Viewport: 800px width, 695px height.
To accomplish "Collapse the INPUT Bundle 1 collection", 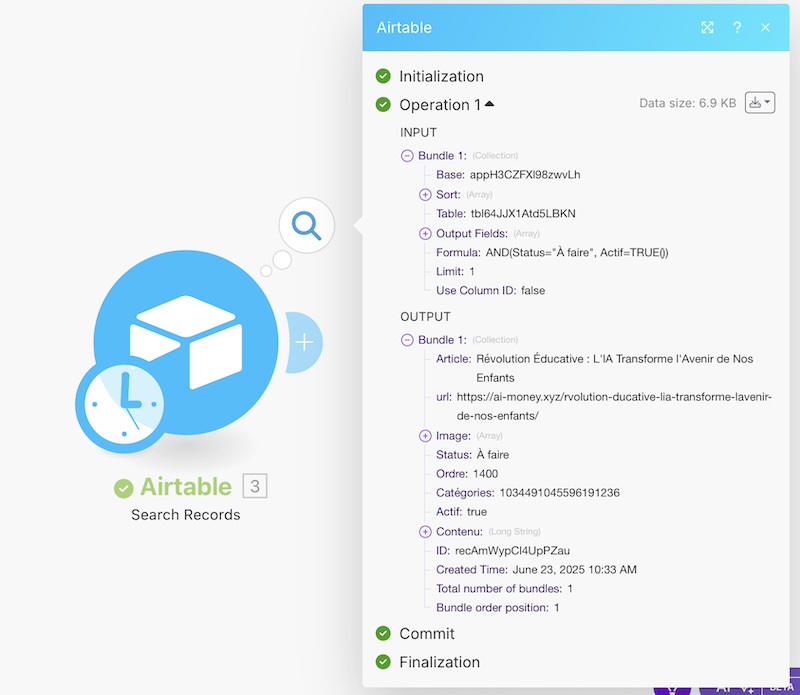I will coord(407,156).
